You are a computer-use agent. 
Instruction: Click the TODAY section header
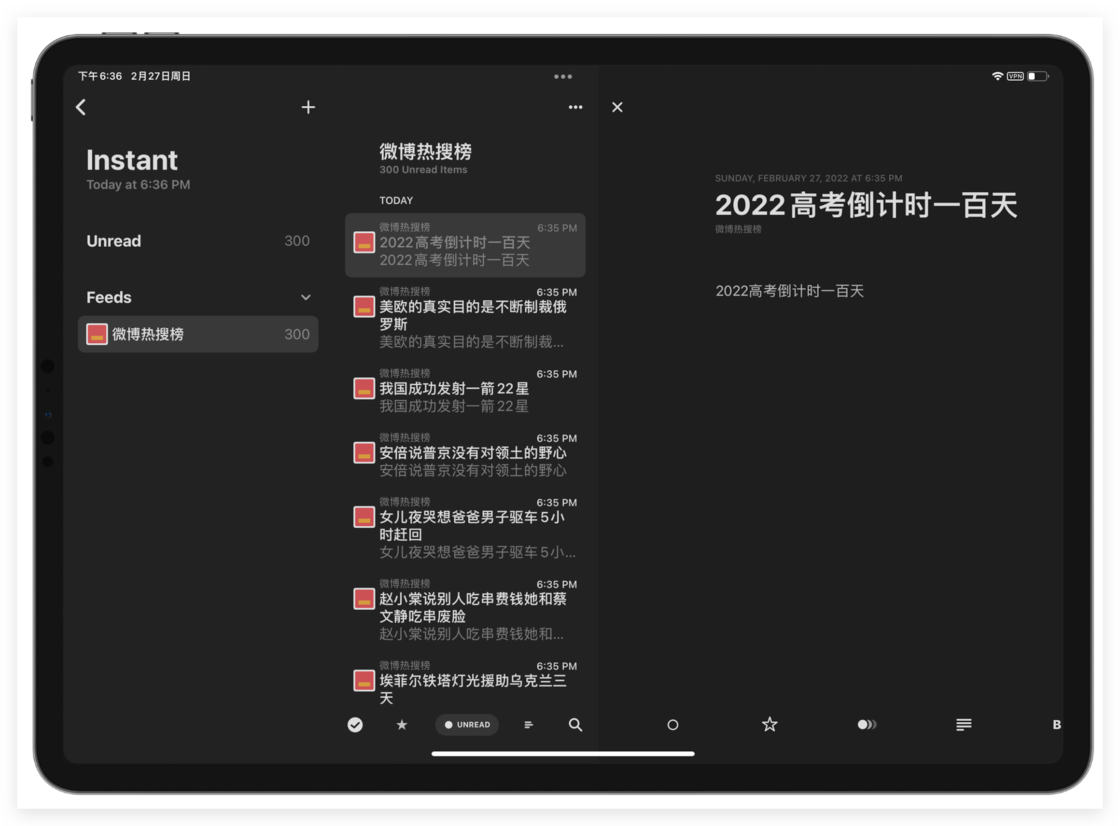[396, 201]
